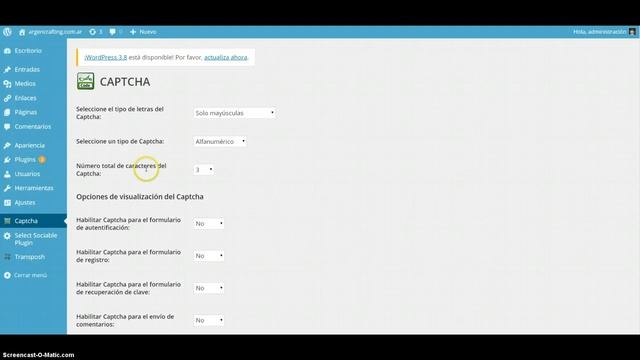640x360 pixels.
Task: Click the plus icon next to Nuevo
Action: pyautogui.click(x=133, y=32)
